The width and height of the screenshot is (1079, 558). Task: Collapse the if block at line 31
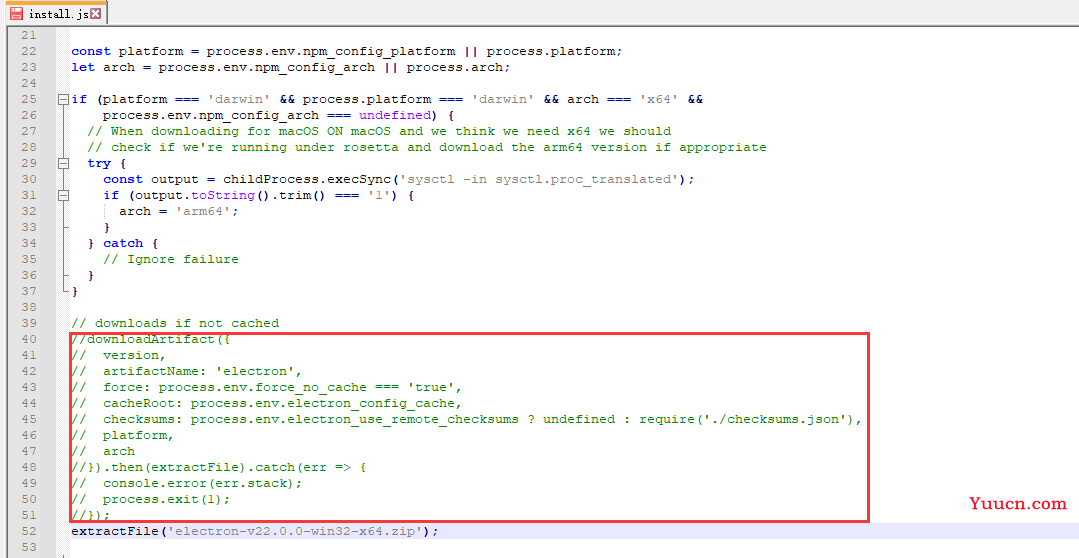(x=63, y=195)
